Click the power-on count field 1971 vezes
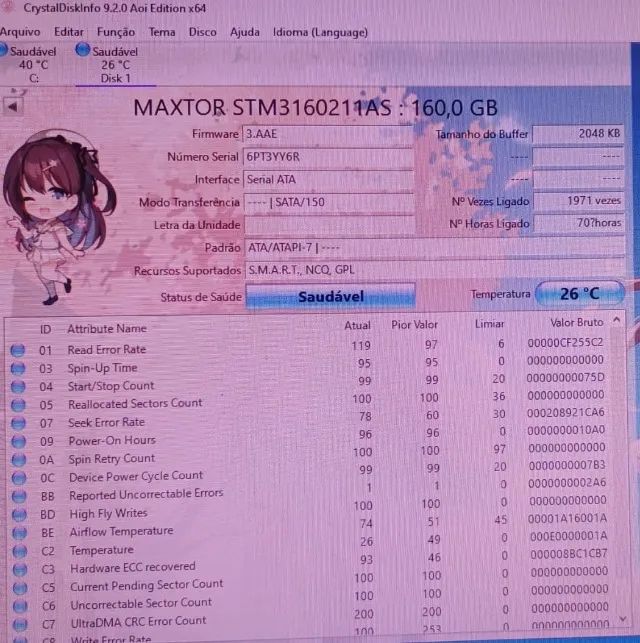This screenshot has height=643, width=640. [x=579, y=201]
